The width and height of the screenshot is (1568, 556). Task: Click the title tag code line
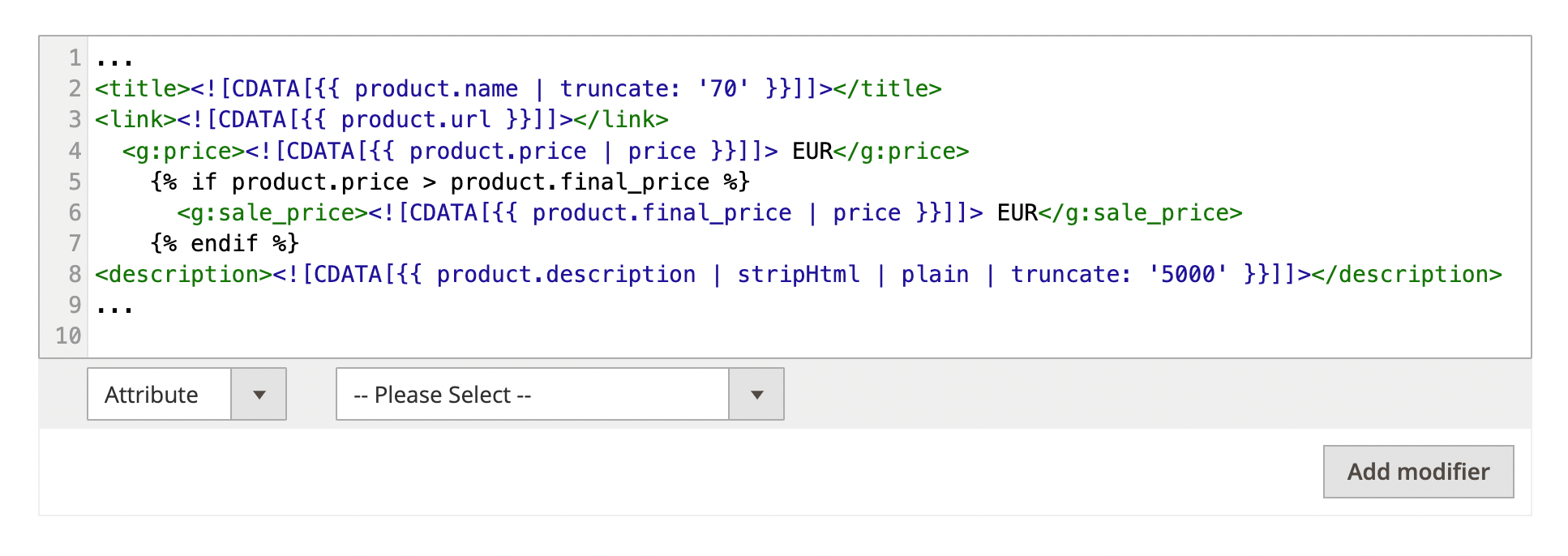(x=518, y=88)
